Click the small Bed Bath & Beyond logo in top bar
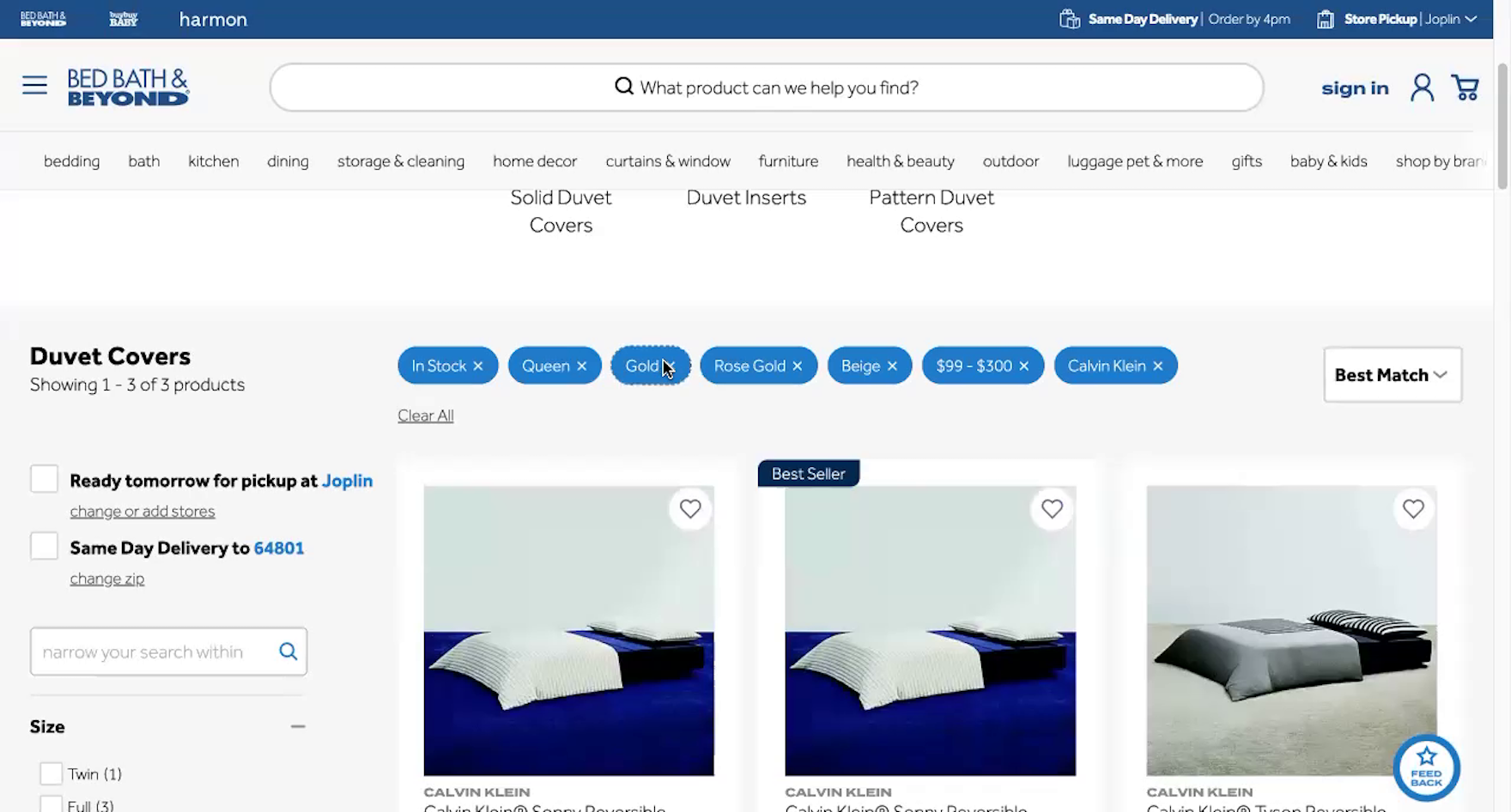The width and height of the screenshot is (1511, 812). point(43,19)
